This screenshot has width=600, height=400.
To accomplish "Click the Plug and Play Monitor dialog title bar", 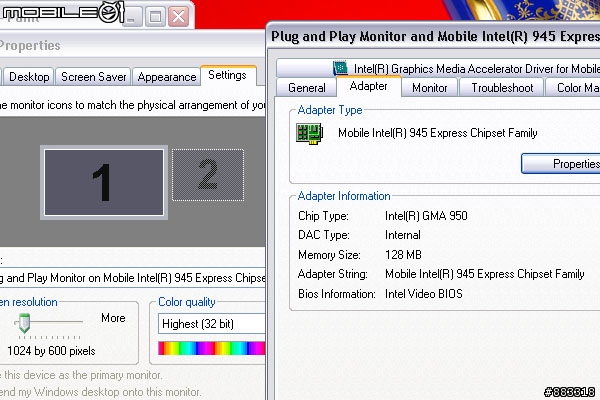I will [x=434, y=36].
